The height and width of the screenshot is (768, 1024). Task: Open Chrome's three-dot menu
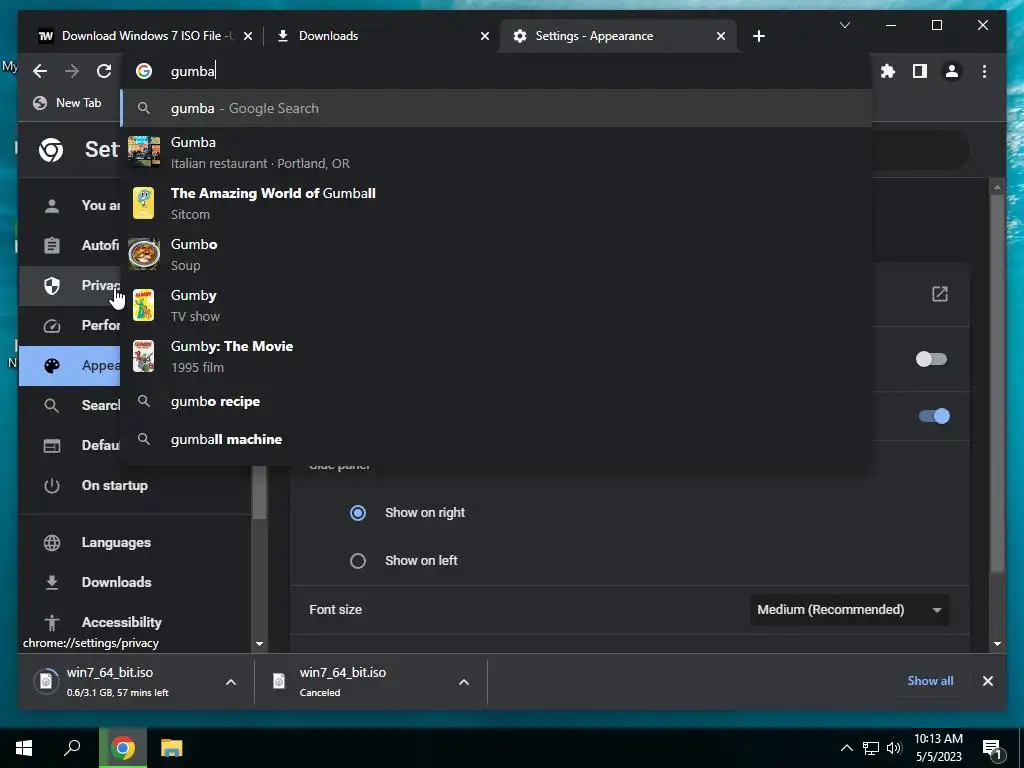click(x=984, y=71)
